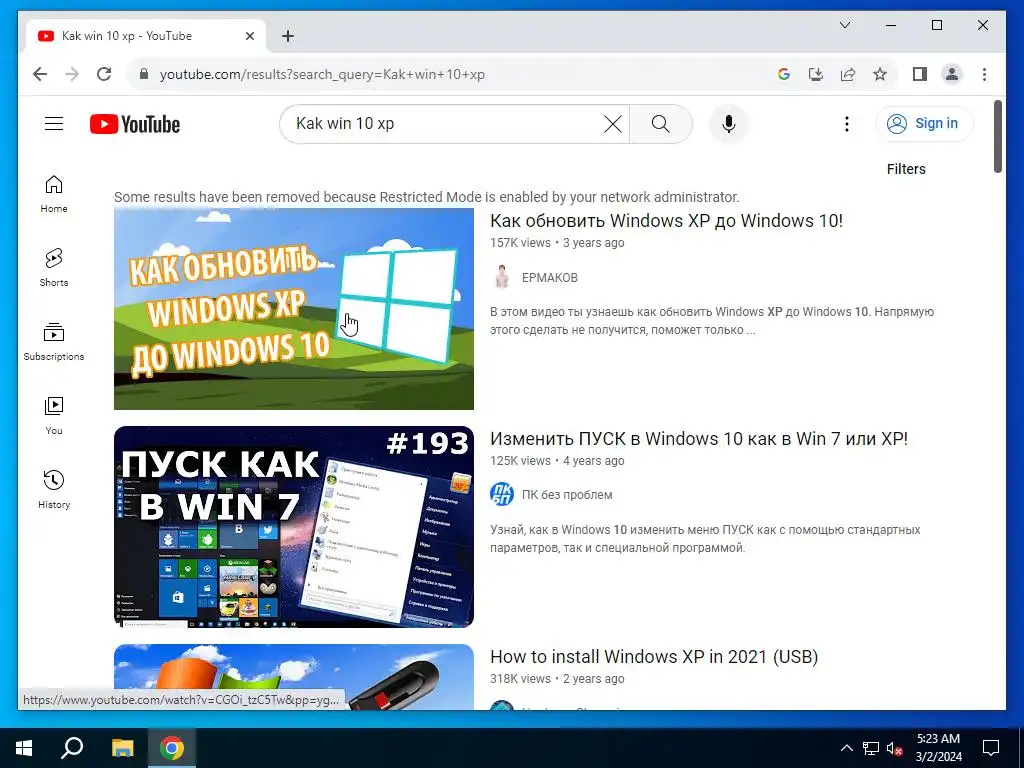Open File Explorer from the taskbar
This screenshot has width=1024, height=768.
tap(122, 748)
